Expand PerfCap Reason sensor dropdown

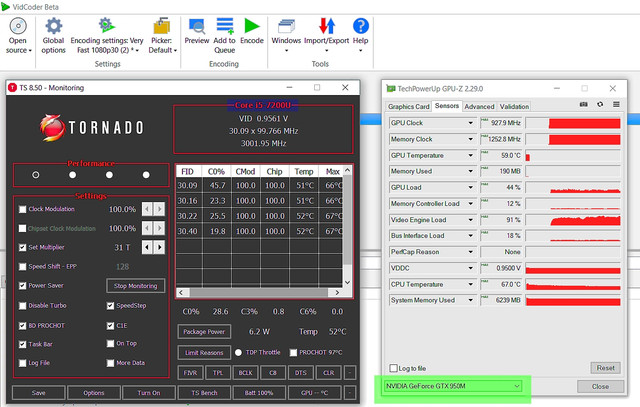tap(471, 252)
